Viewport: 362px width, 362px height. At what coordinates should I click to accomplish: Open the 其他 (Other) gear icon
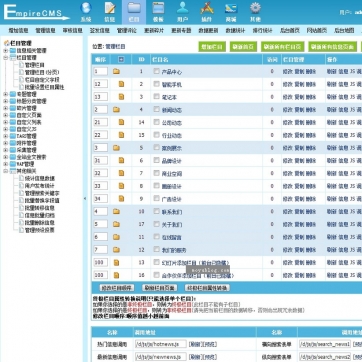255,12
